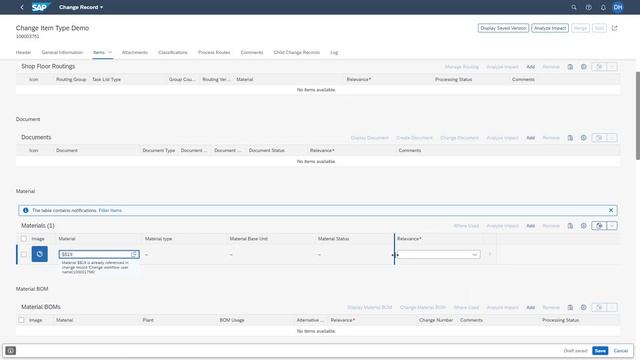
Task: Switch to the Header tab
Action: point(23,52)
